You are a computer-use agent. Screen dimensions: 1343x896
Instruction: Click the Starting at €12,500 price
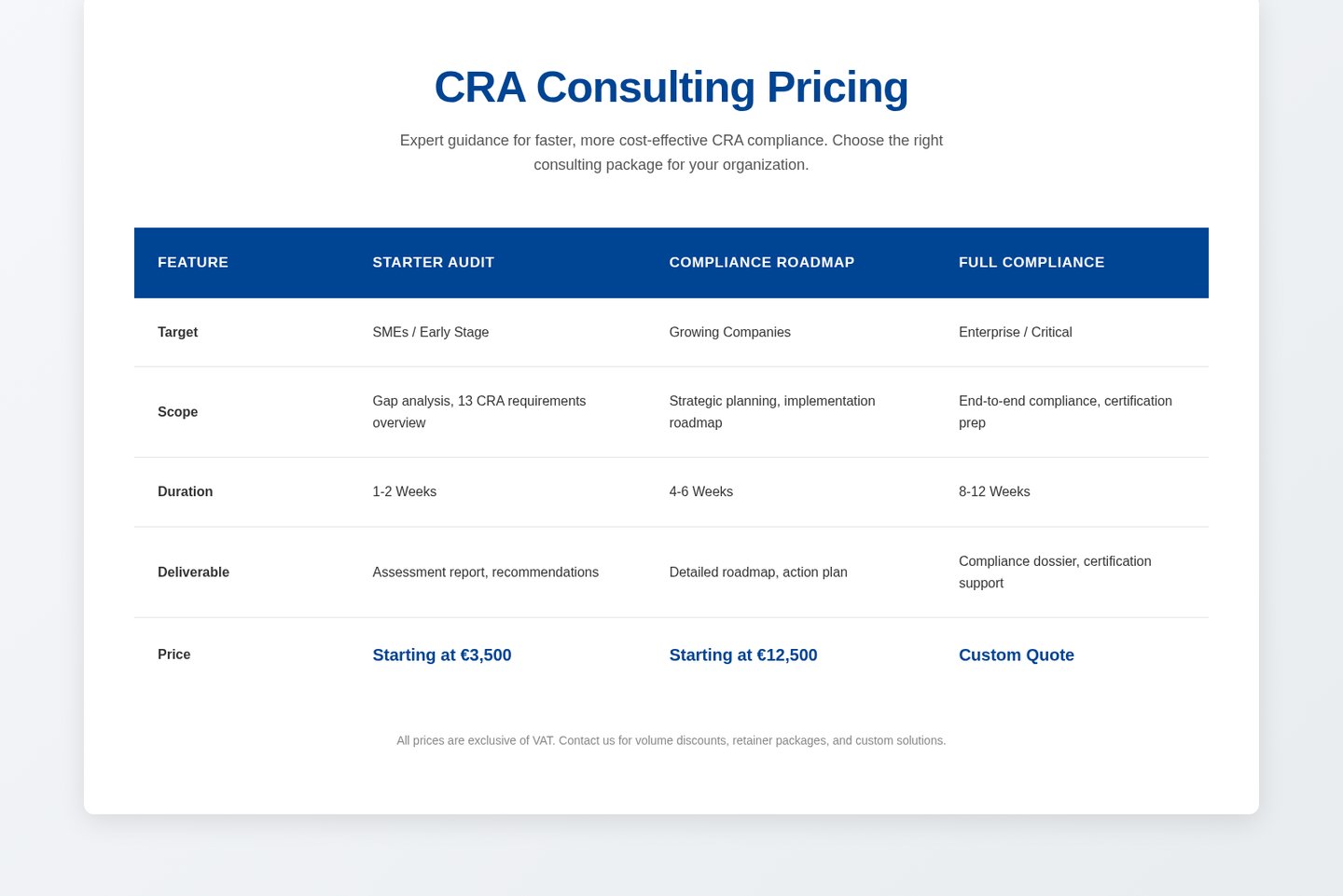point(742,655)
